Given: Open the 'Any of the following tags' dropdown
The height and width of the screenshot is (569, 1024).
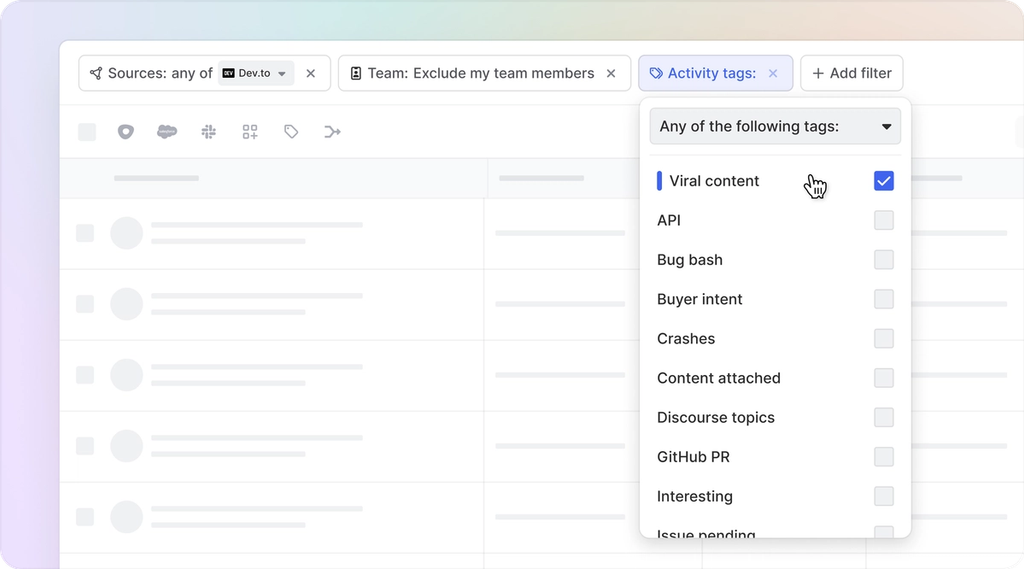Looking at the screenshot, I should (x=775, y=126).
